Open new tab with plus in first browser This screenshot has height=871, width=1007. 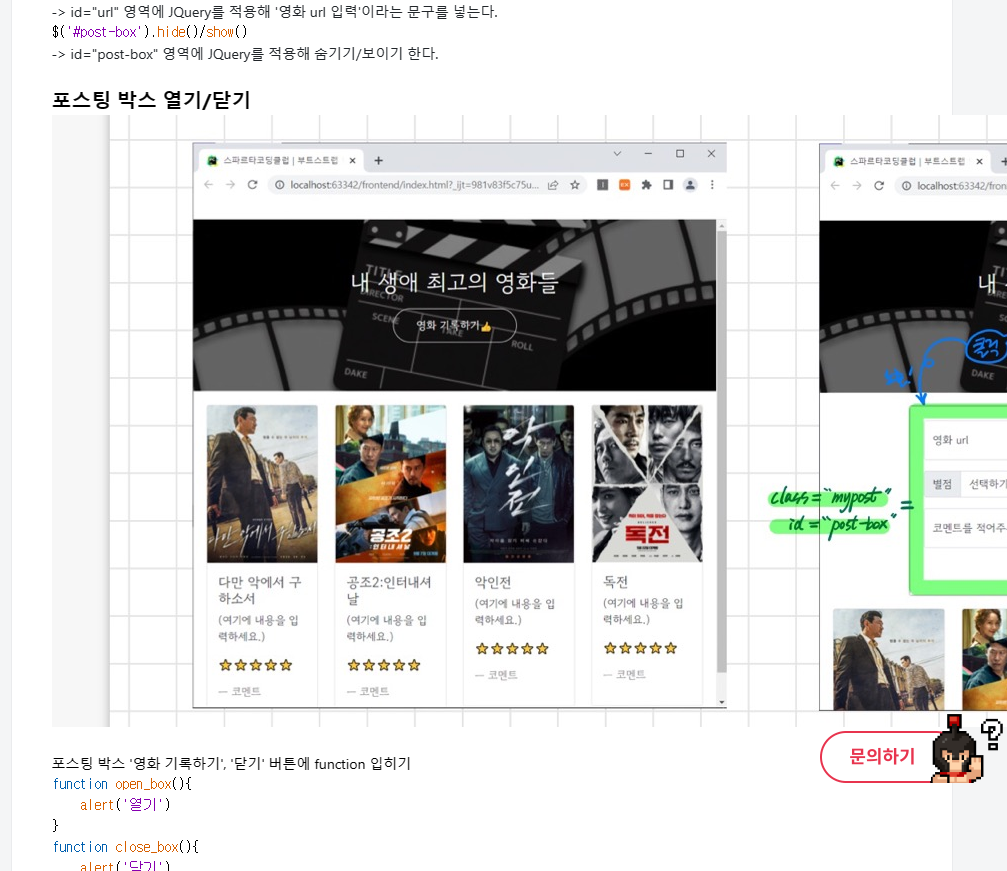(x=378, y=161)
